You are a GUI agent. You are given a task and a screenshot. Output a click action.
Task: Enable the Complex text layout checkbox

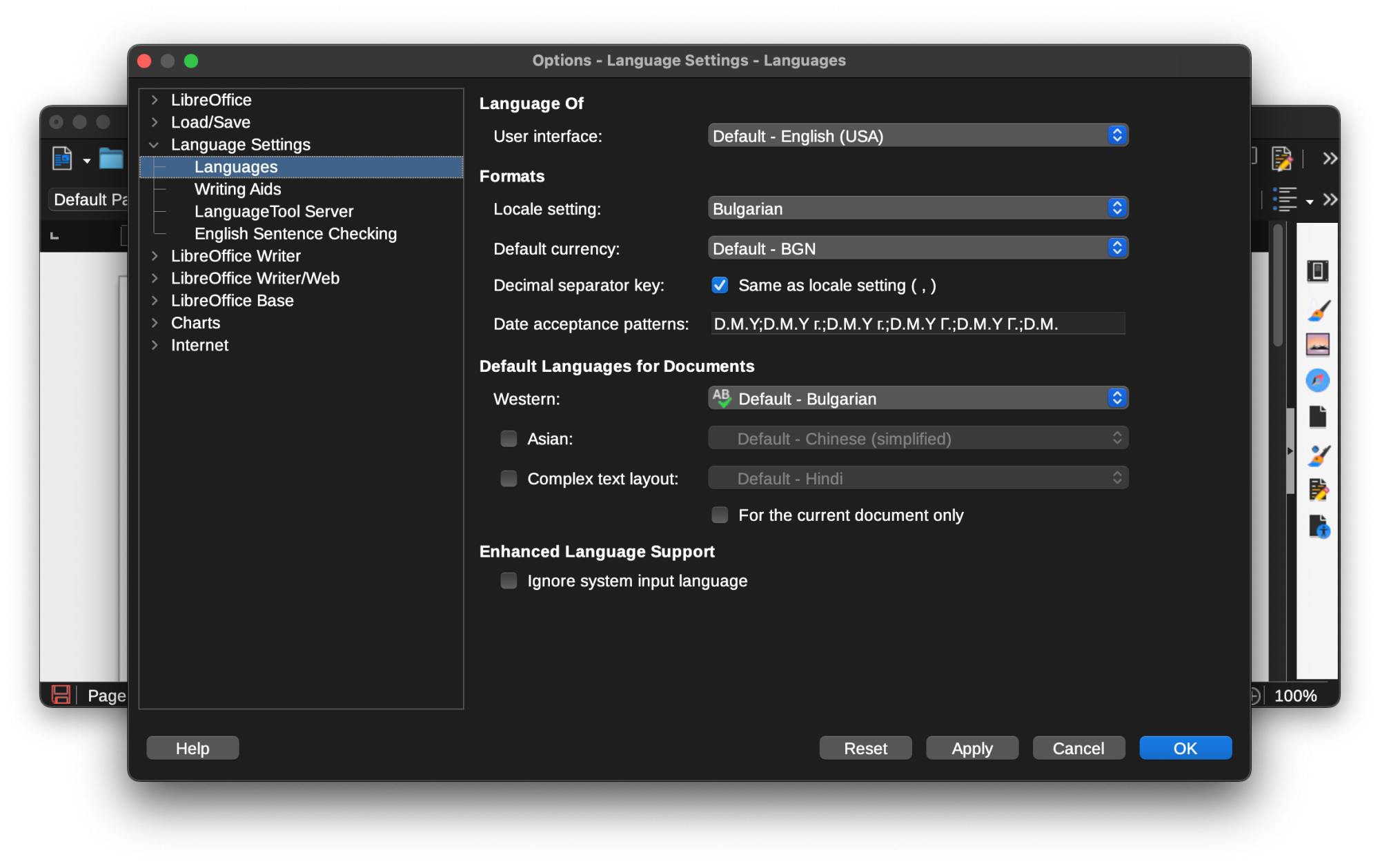coord(509,479)
